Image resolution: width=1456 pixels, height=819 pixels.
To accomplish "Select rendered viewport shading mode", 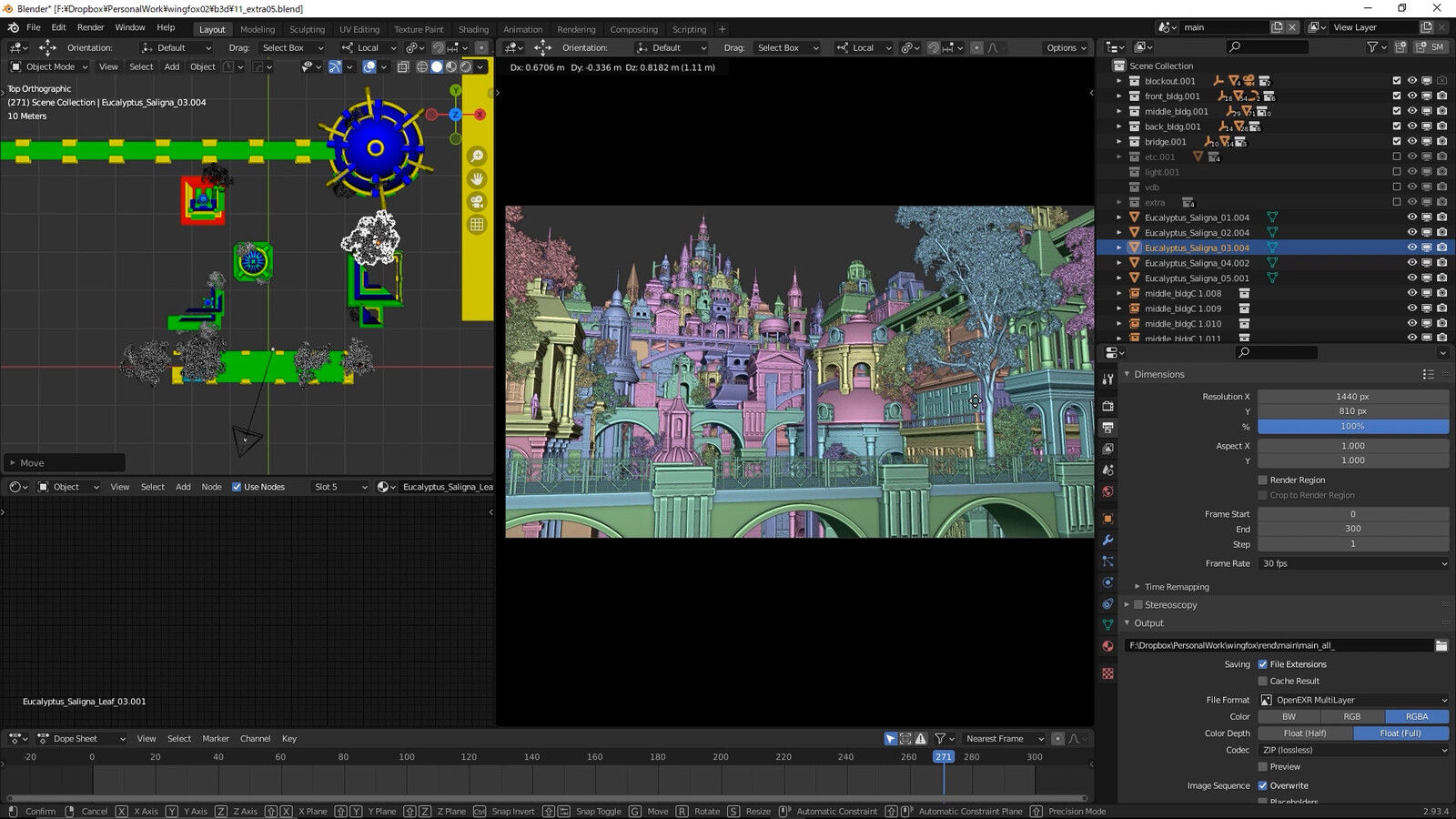I will tap(466, 66).
